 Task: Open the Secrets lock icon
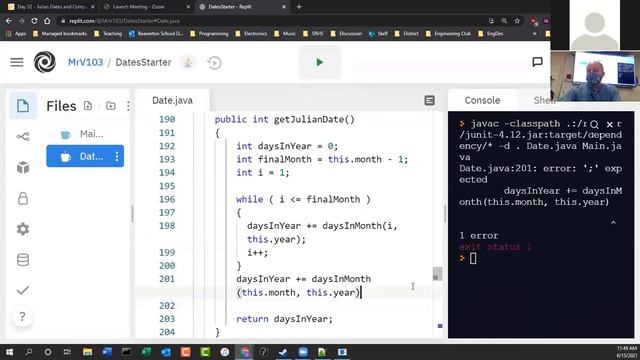(23, 198)
